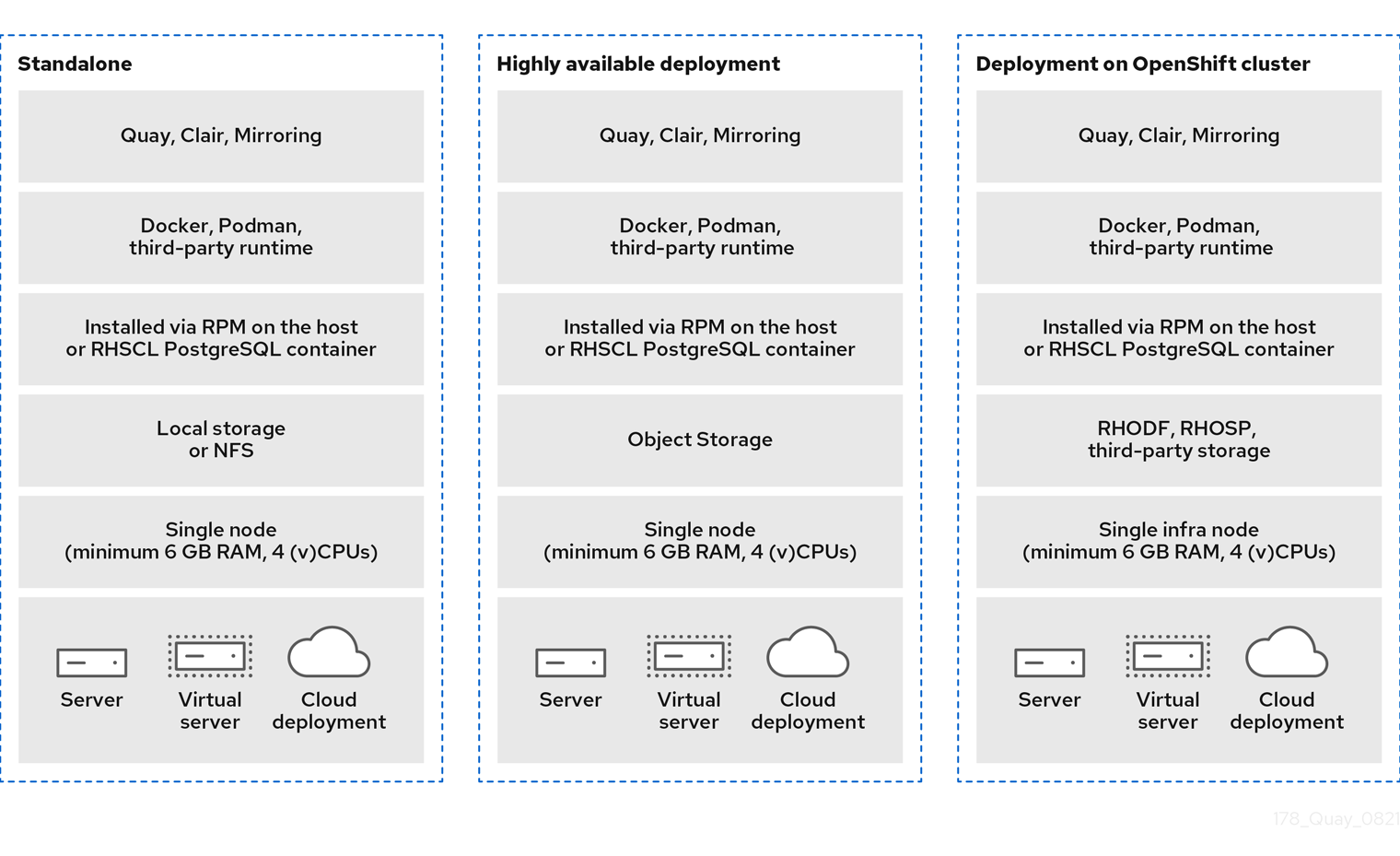Click Quay, Clair, Mirroring box under Standalone
The height and width of the screenshot is (856, 1400).
(221, 135)
